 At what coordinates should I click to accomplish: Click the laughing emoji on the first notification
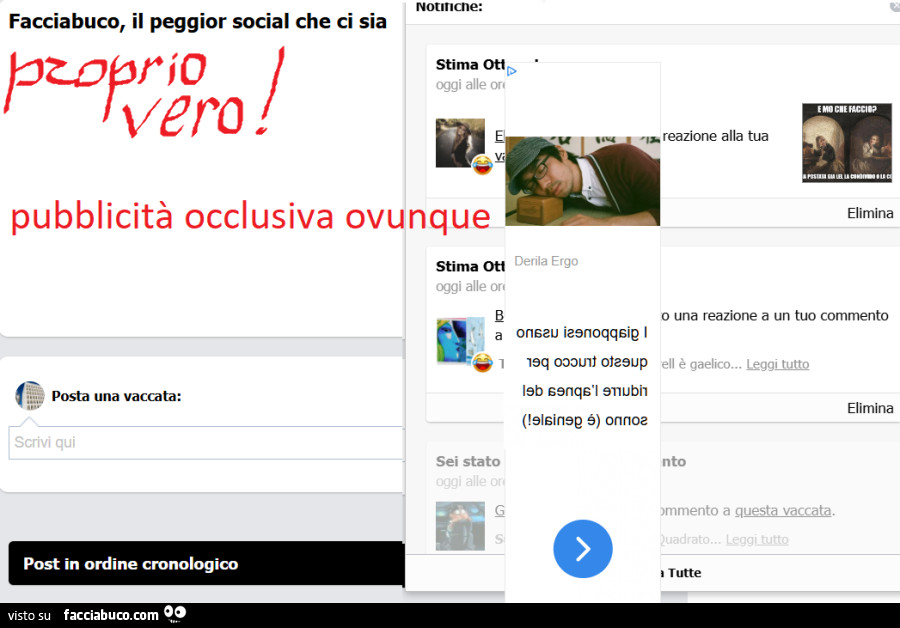[x=482, y=165]
